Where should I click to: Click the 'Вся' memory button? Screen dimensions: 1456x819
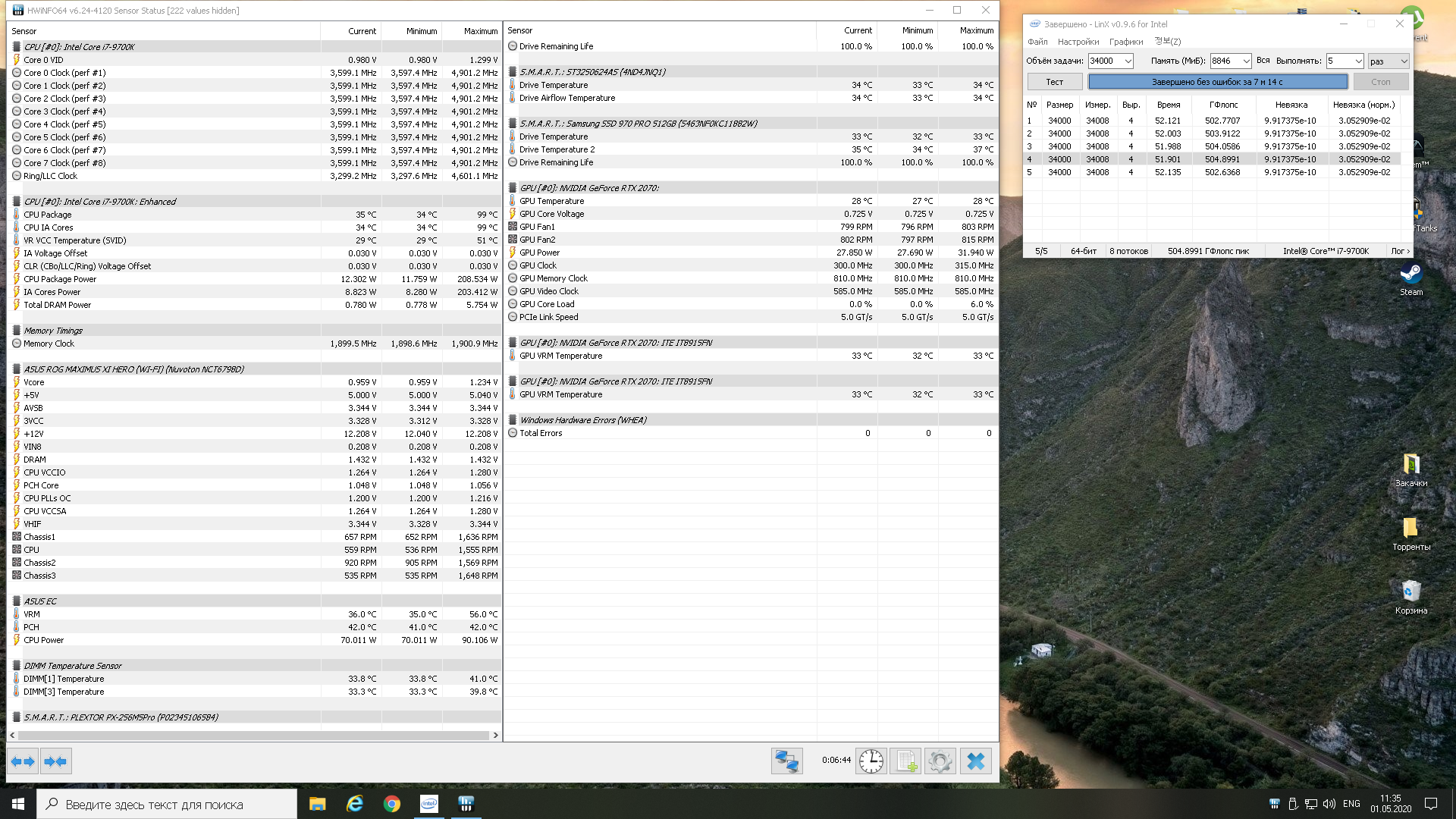tap(1263, 61)
